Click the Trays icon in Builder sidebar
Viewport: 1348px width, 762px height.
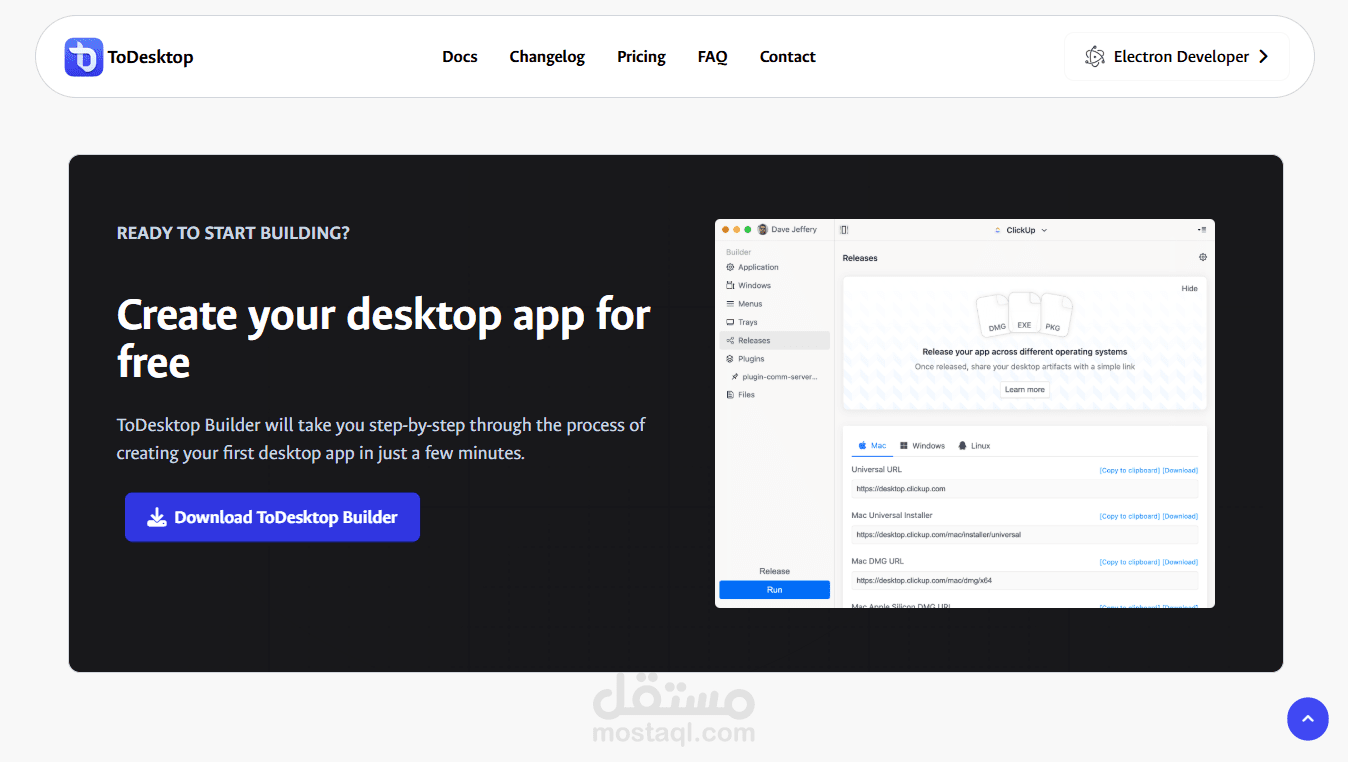coord(730,322)
